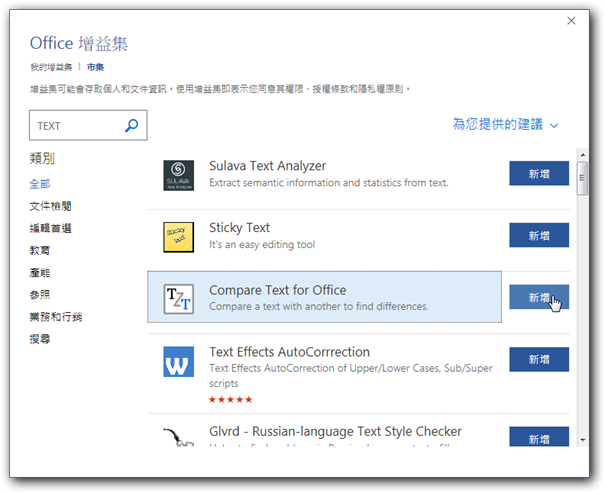Select the 教育 category
Screen dimensions: 605x493
click(x=40, y=250)
